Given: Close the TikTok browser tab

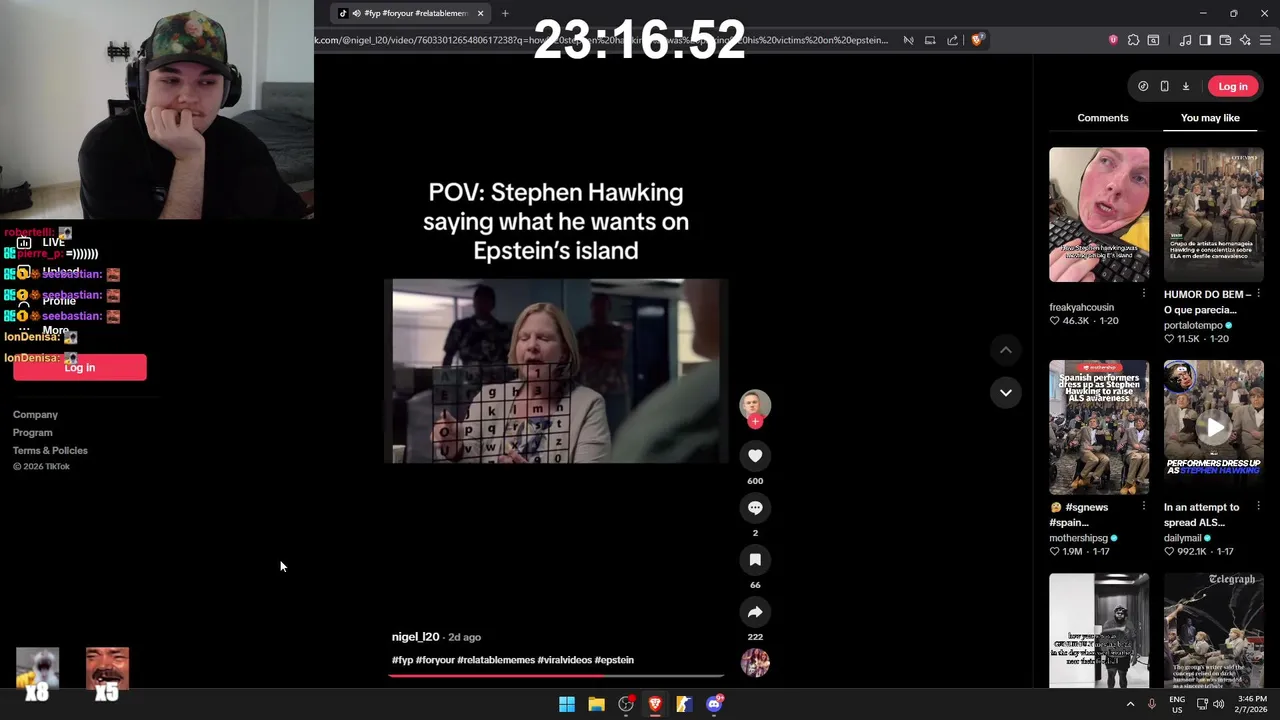Looking at the screenshot, I should pyautogui.click(x=480, y=13).
